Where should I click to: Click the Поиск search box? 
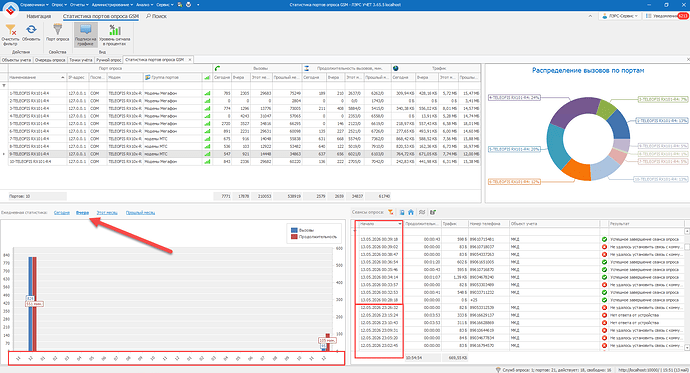(x=157, y=16)
